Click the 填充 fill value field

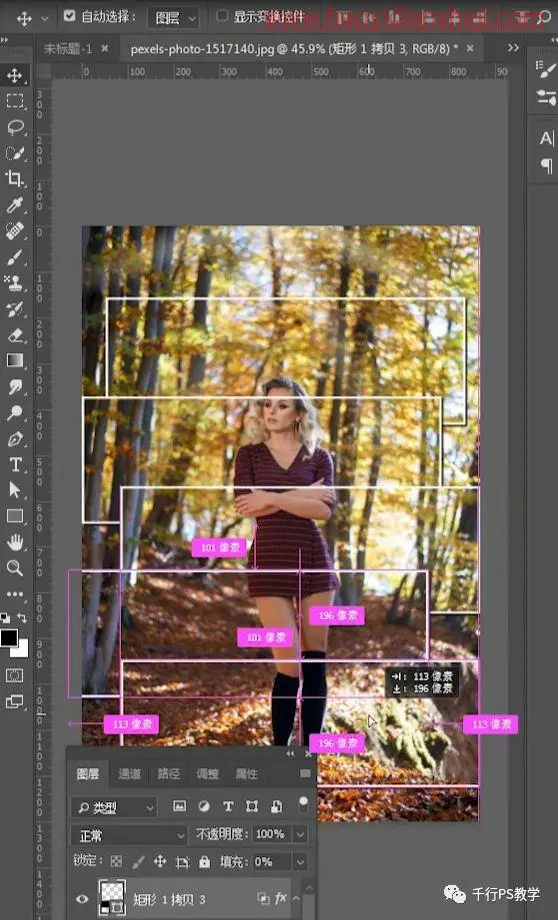click(x=272, y=861)
